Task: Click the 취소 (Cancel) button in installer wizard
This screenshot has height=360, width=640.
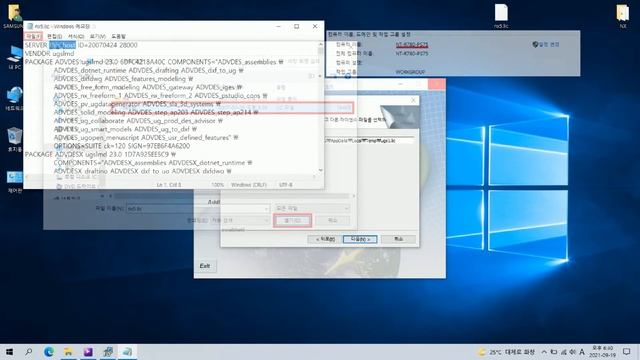Action: tap(398, 239)
